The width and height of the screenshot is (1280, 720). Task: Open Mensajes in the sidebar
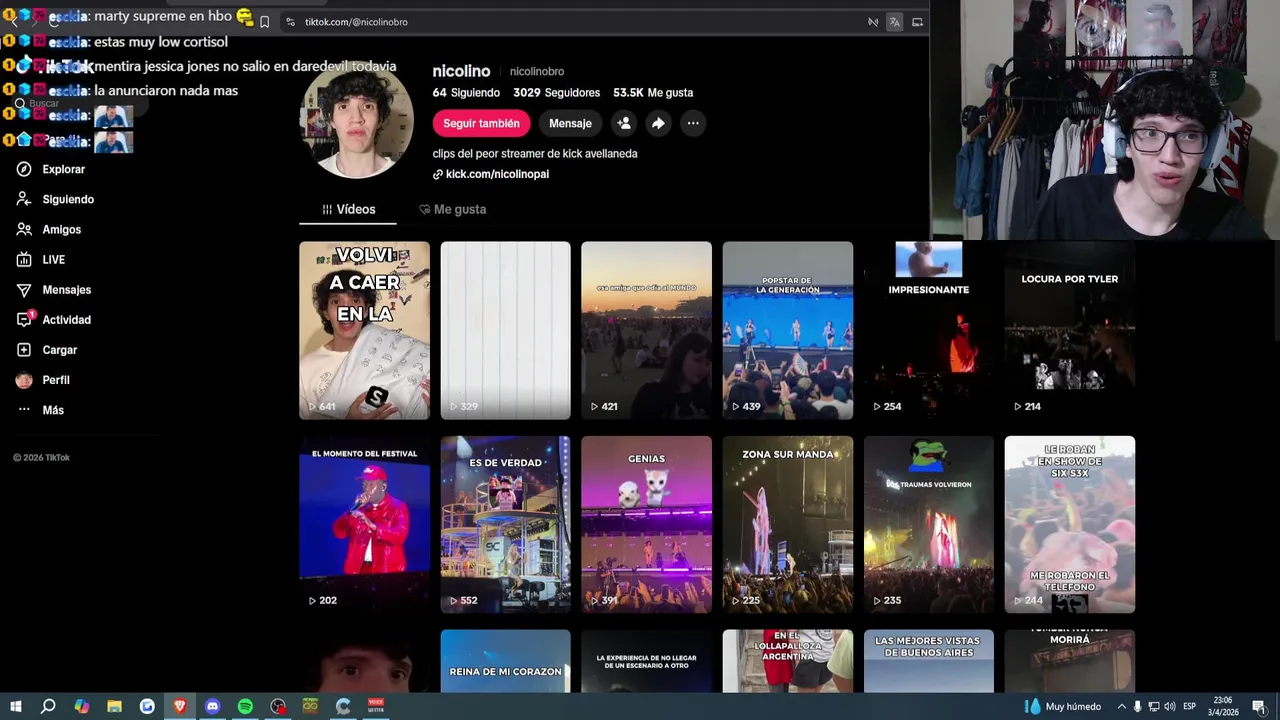point(54,289)
